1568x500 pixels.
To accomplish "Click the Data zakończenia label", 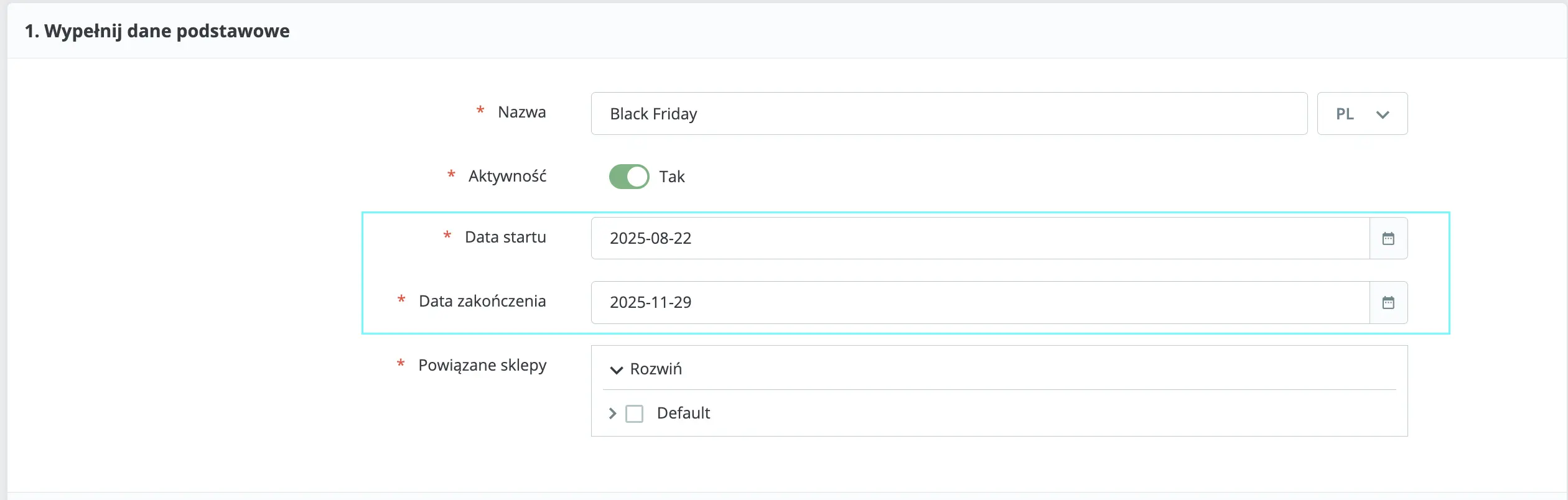I will [x=482, y=302].
